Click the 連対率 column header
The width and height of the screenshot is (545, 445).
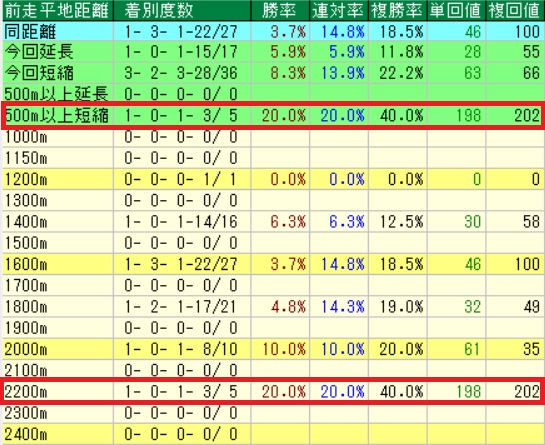(x=339, y=11)
